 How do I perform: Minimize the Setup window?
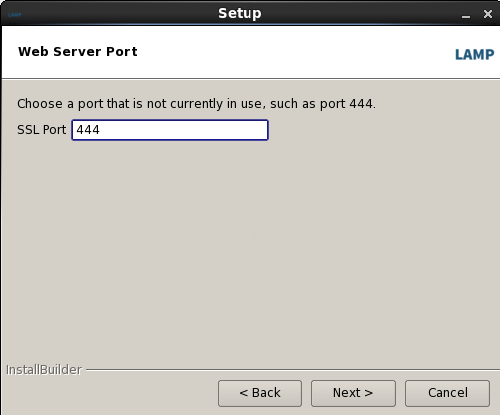pos(466,15)
